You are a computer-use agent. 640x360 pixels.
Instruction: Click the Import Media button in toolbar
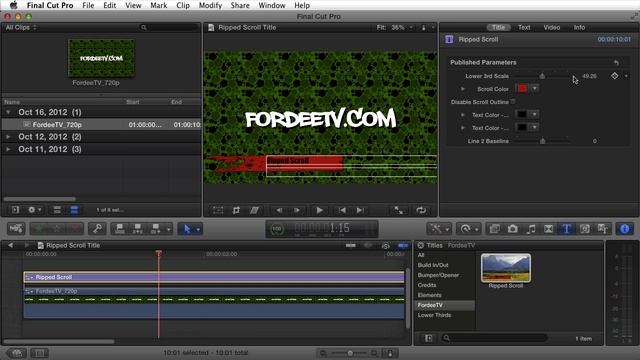pos(16,229)
